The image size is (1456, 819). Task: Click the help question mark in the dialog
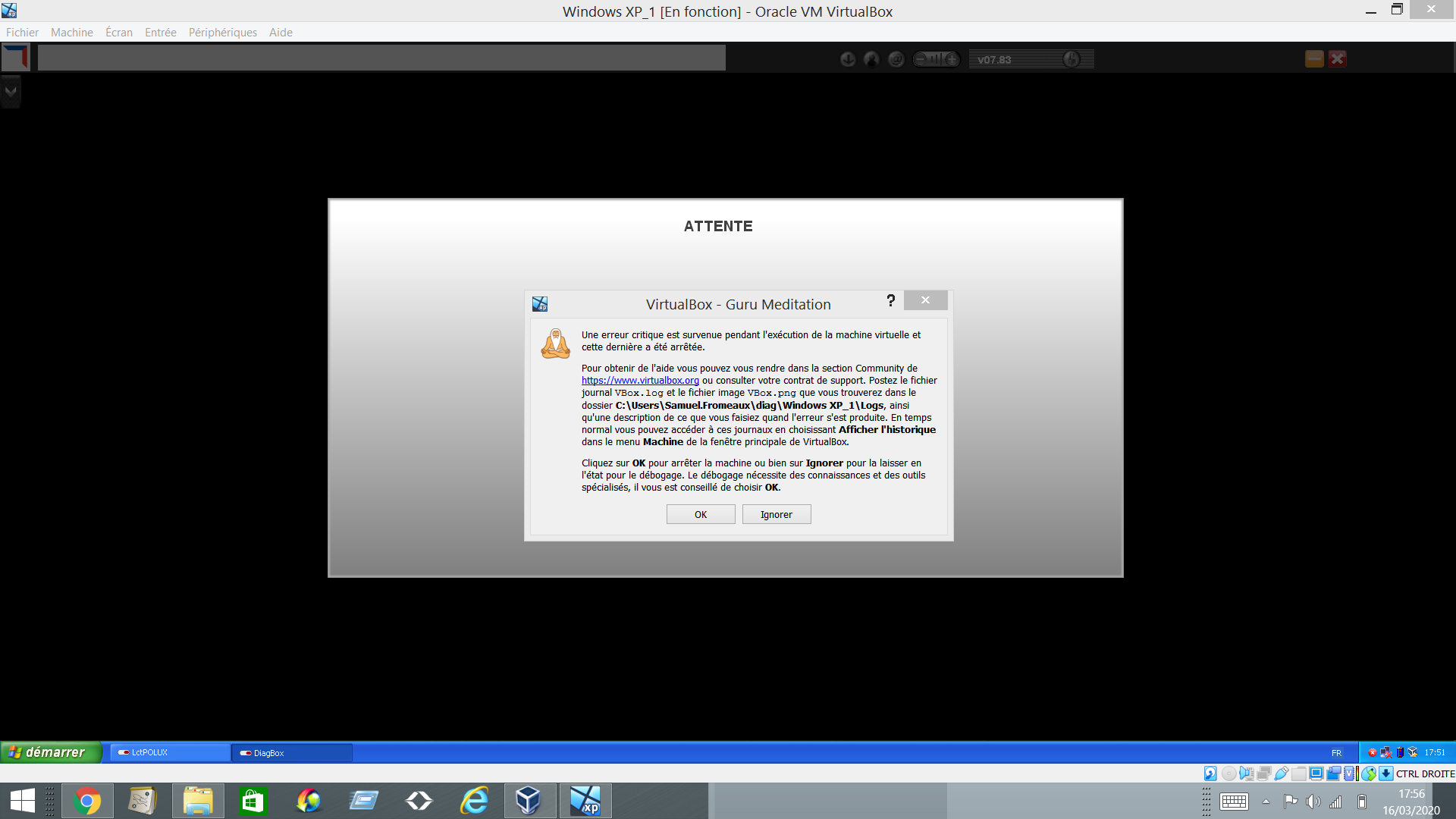891,301
